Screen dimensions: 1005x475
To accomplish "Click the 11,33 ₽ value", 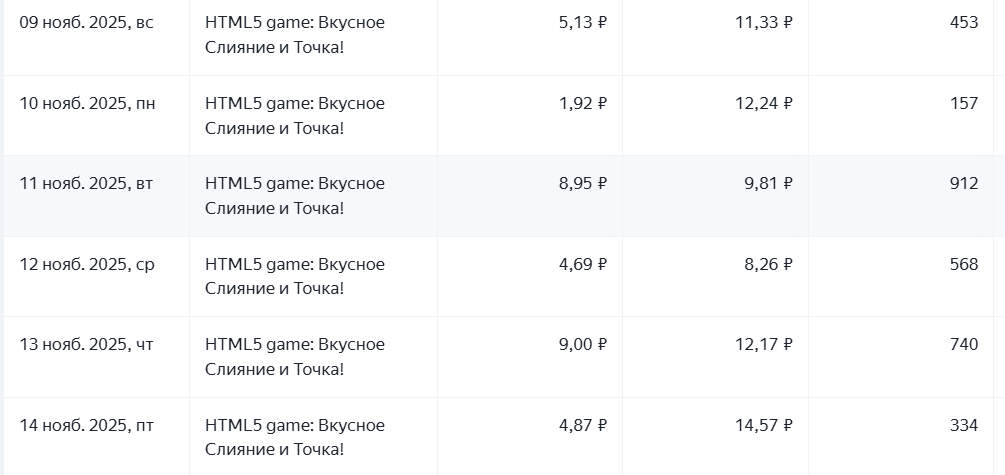I will 763,22.
